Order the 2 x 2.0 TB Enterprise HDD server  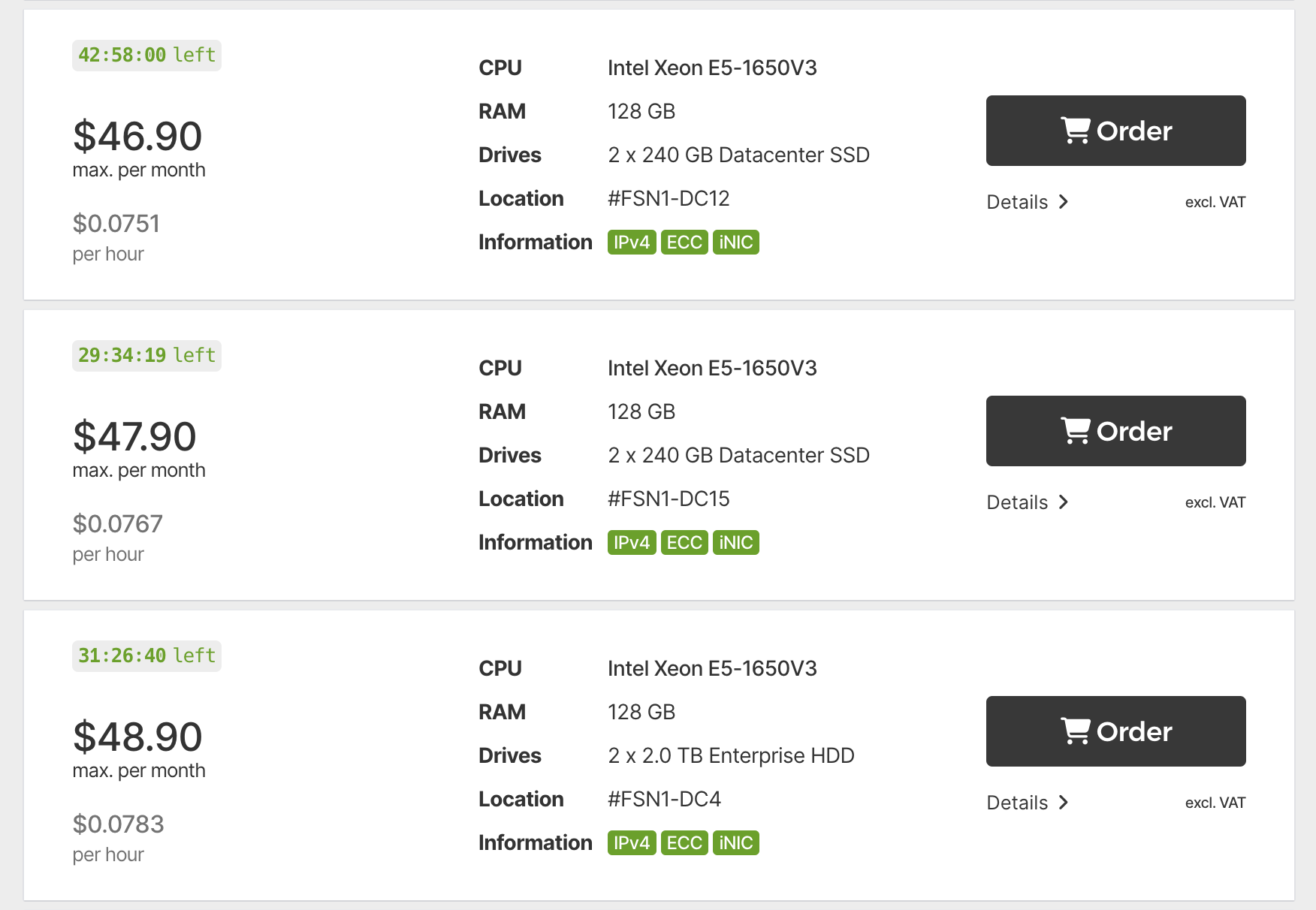pyautogui.click(x=1115, y=731)
